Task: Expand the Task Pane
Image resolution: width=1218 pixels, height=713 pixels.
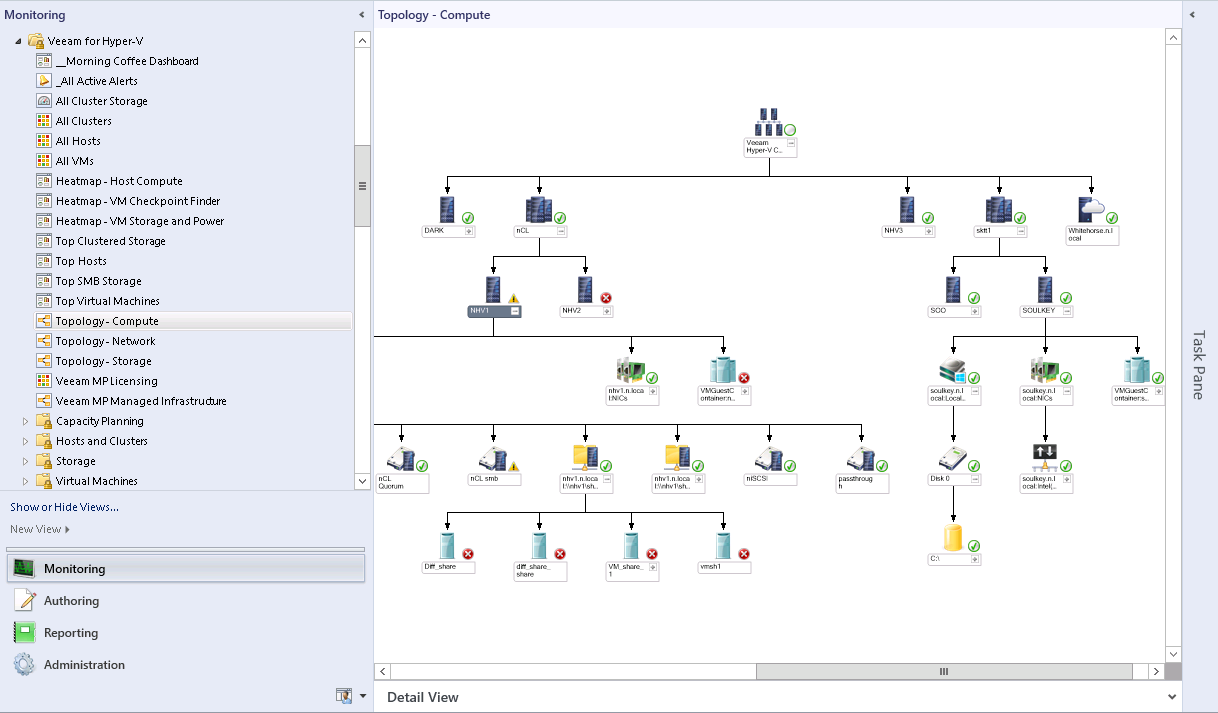Action: click(1192, 14)
